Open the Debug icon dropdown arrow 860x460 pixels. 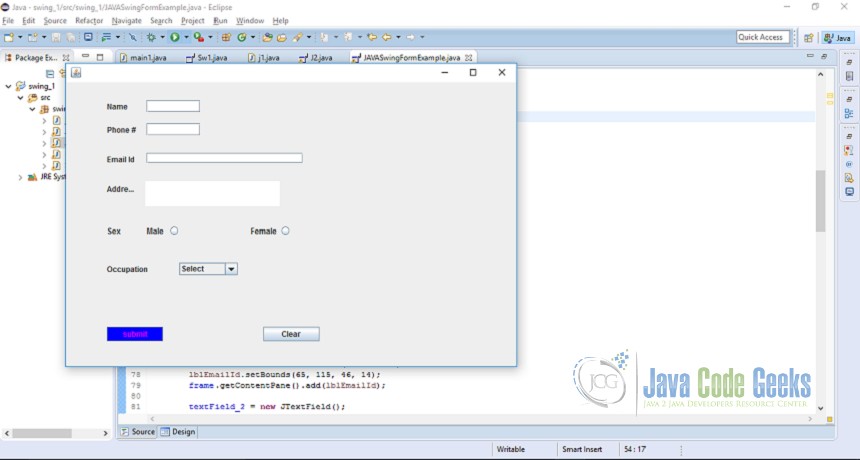(162, 37)
